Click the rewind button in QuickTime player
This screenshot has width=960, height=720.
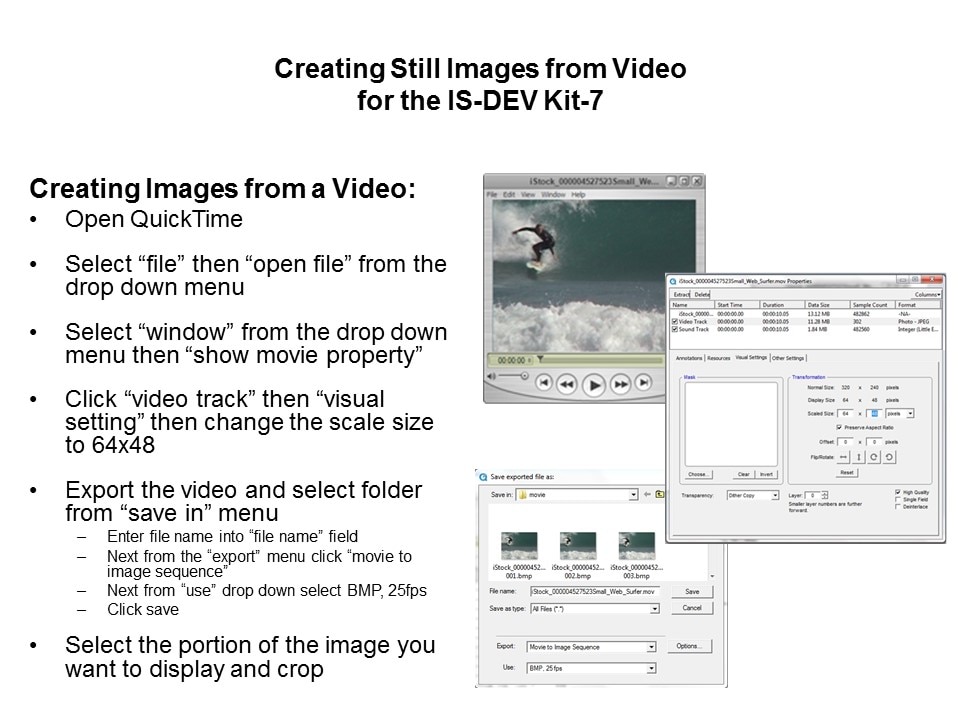coord(566,383)
